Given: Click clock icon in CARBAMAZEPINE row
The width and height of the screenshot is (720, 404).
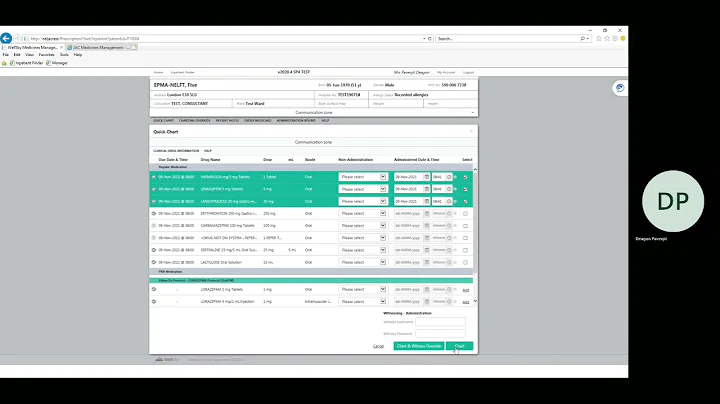Looking at the screenshot, I should click(x=449, y=226).
